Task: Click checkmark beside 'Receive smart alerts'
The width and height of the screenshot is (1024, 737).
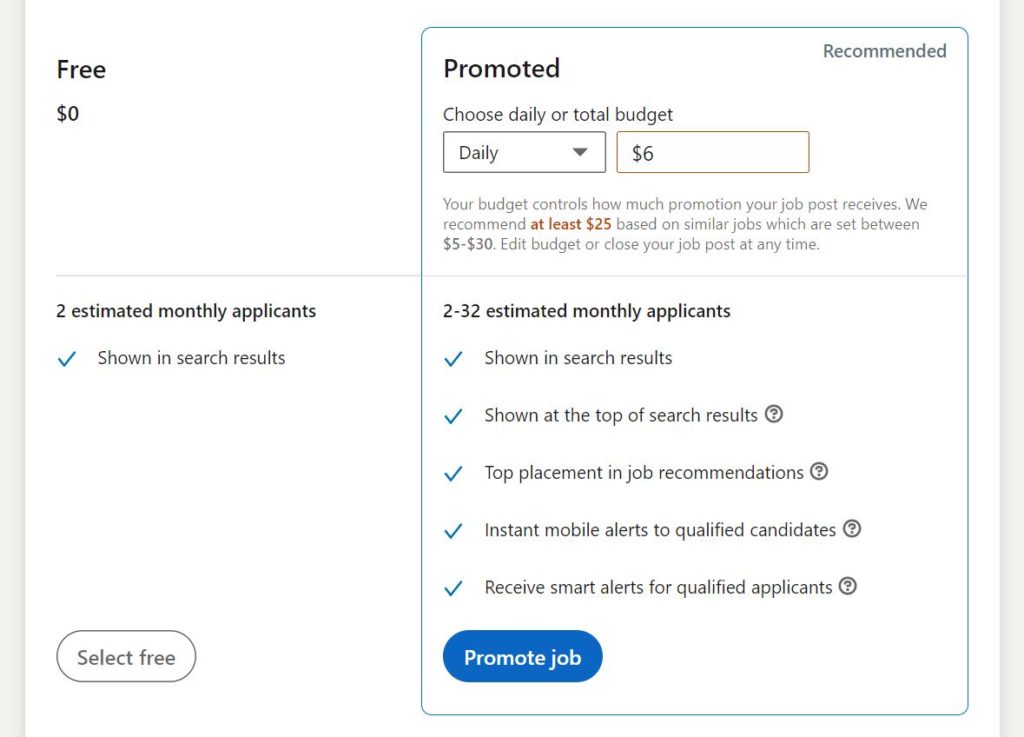Action: [x=453, y=589]
